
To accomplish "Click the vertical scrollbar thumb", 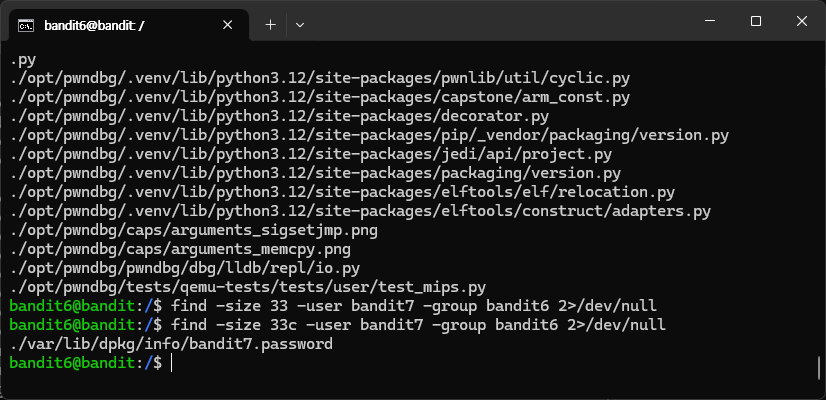I will point(819,368).
